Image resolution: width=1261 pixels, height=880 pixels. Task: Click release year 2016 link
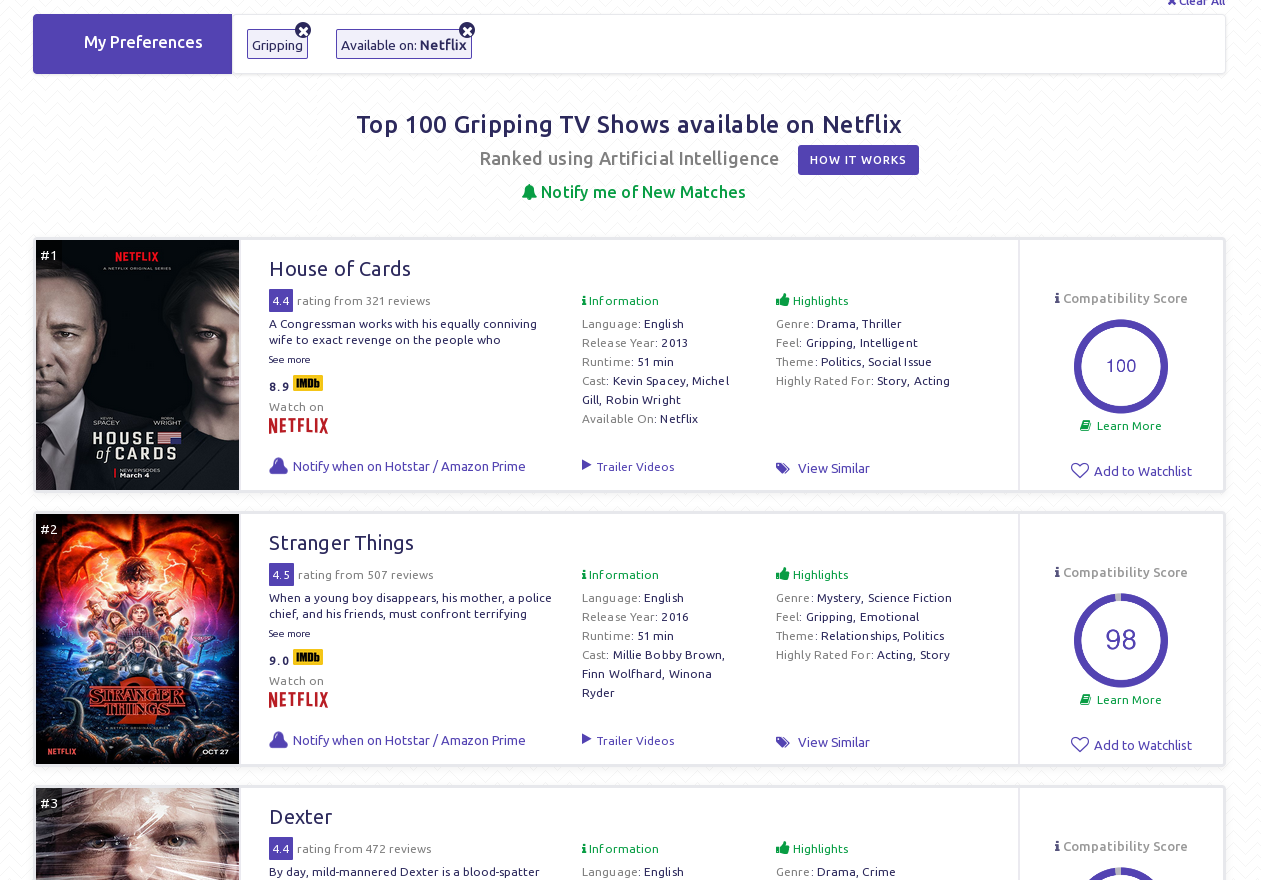tap(675, 617)
